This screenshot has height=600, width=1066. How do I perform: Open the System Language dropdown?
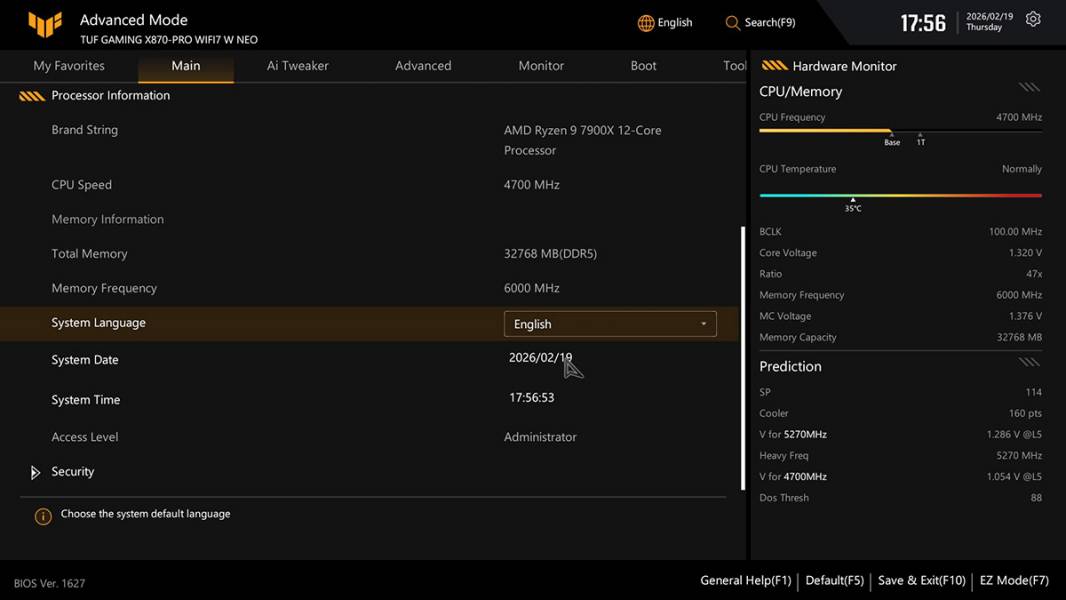pos(610,324)
